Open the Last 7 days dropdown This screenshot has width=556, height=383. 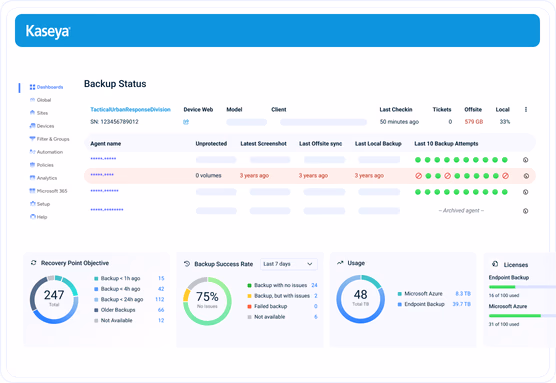[289, 264]
